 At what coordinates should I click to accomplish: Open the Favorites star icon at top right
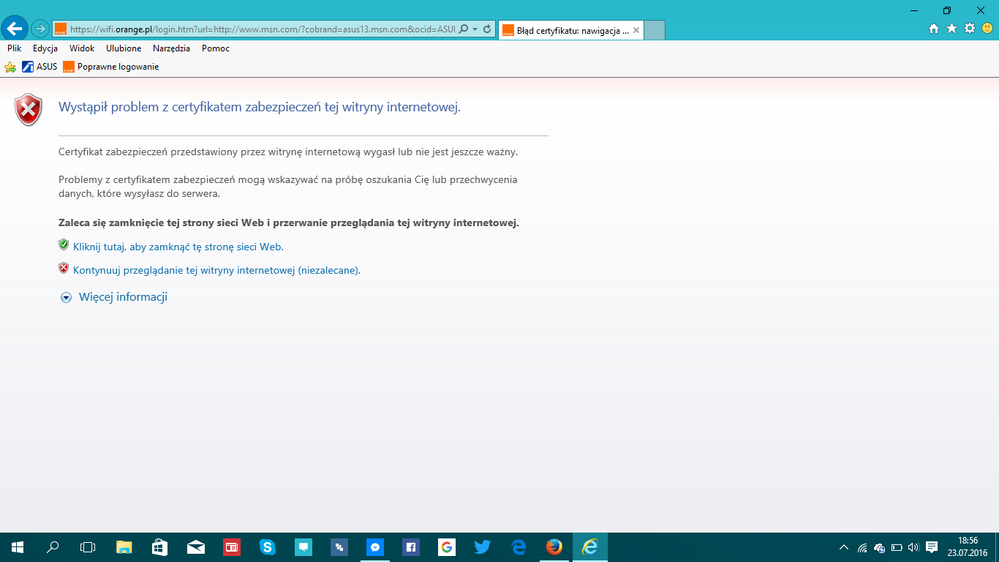(951, 29)
